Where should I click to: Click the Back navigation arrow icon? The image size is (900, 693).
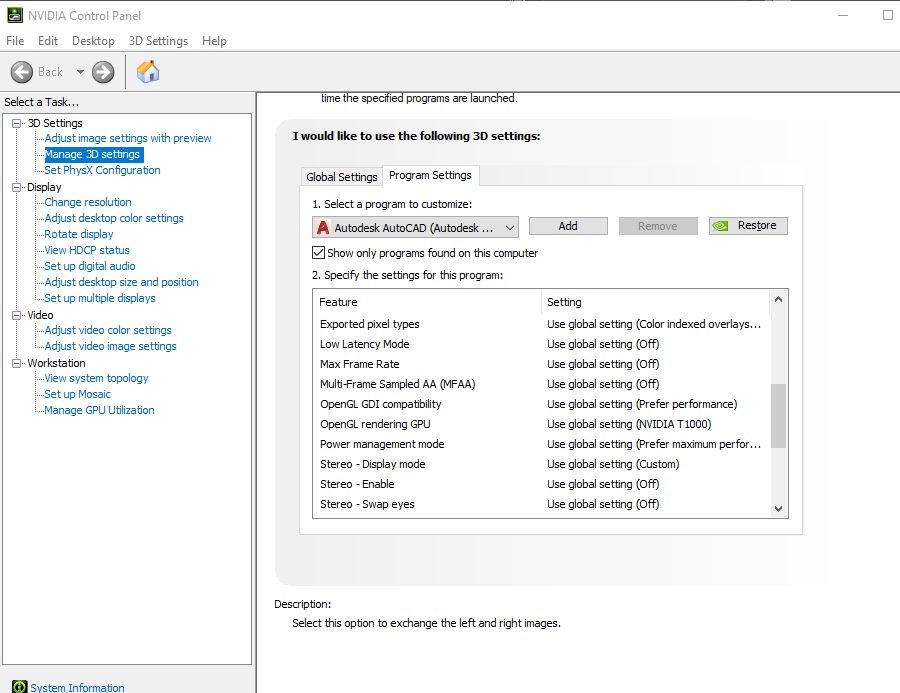[x=22, y=71]
